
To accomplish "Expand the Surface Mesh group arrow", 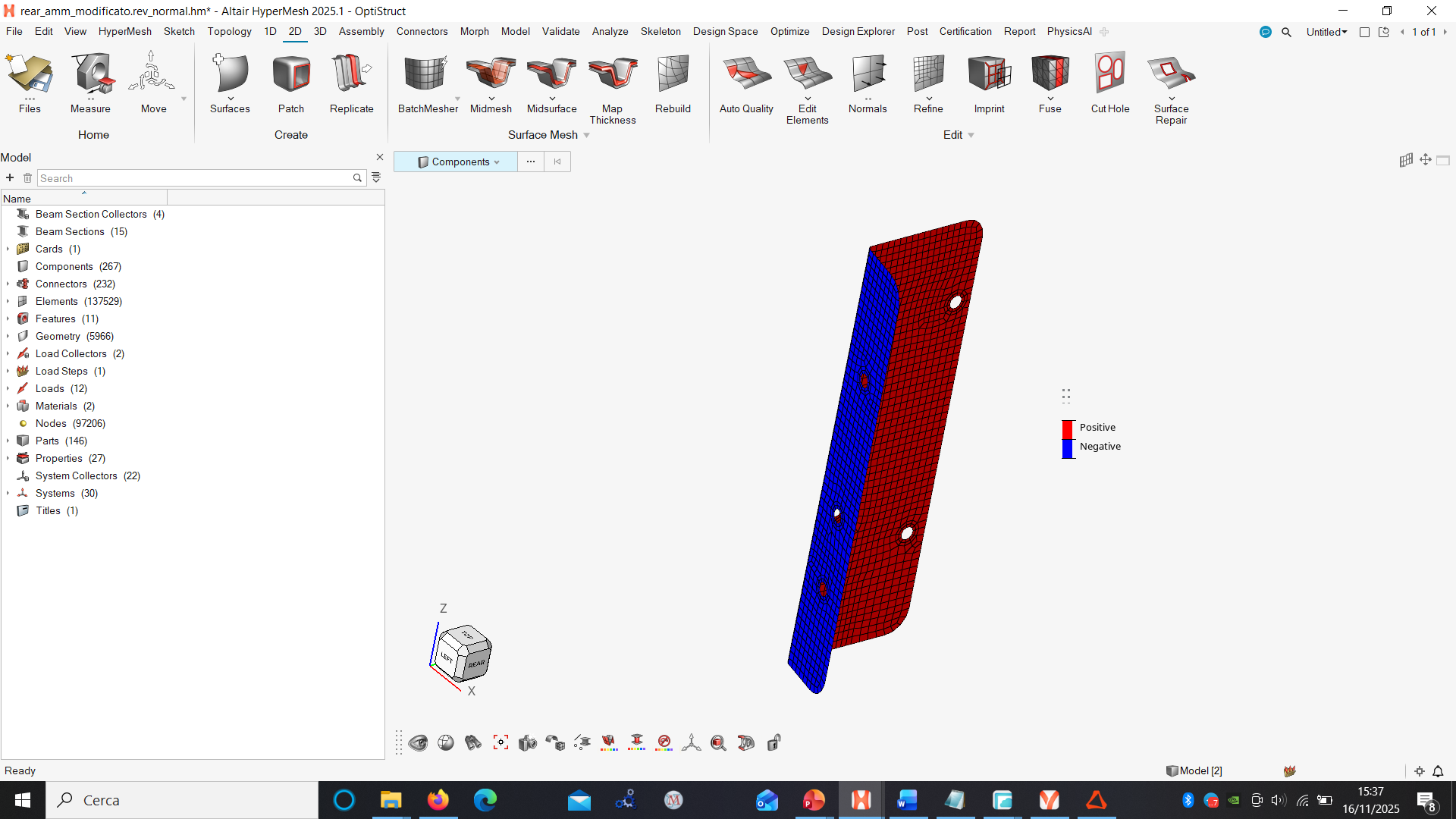I will [x=587, y=136].
